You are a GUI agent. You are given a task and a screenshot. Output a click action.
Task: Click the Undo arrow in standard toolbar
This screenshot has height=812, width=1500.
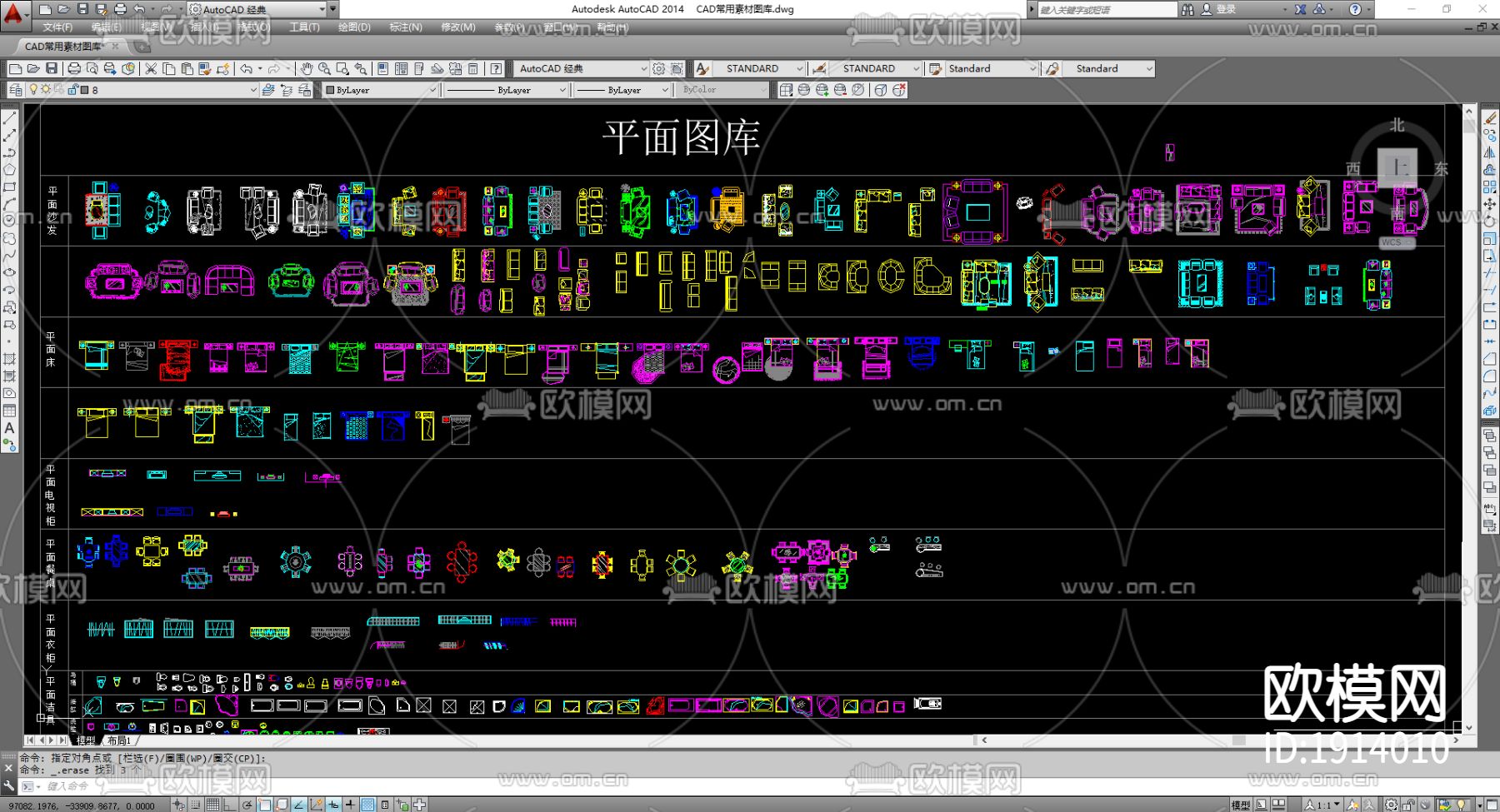pos(247,68)
